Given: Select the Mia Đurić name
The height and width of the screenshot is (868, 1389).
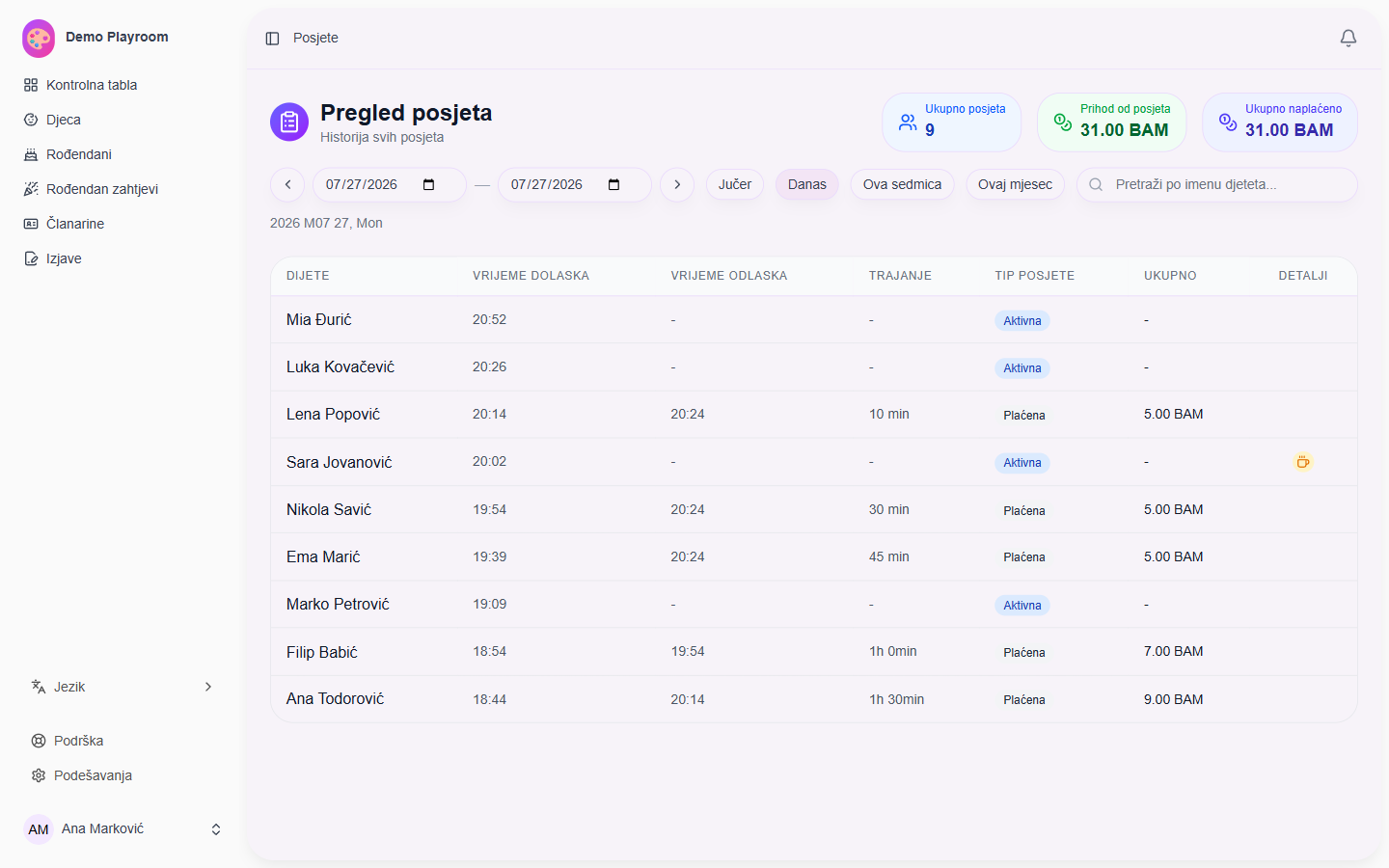Looking at the screenshot, I should (x=319, y=320).
